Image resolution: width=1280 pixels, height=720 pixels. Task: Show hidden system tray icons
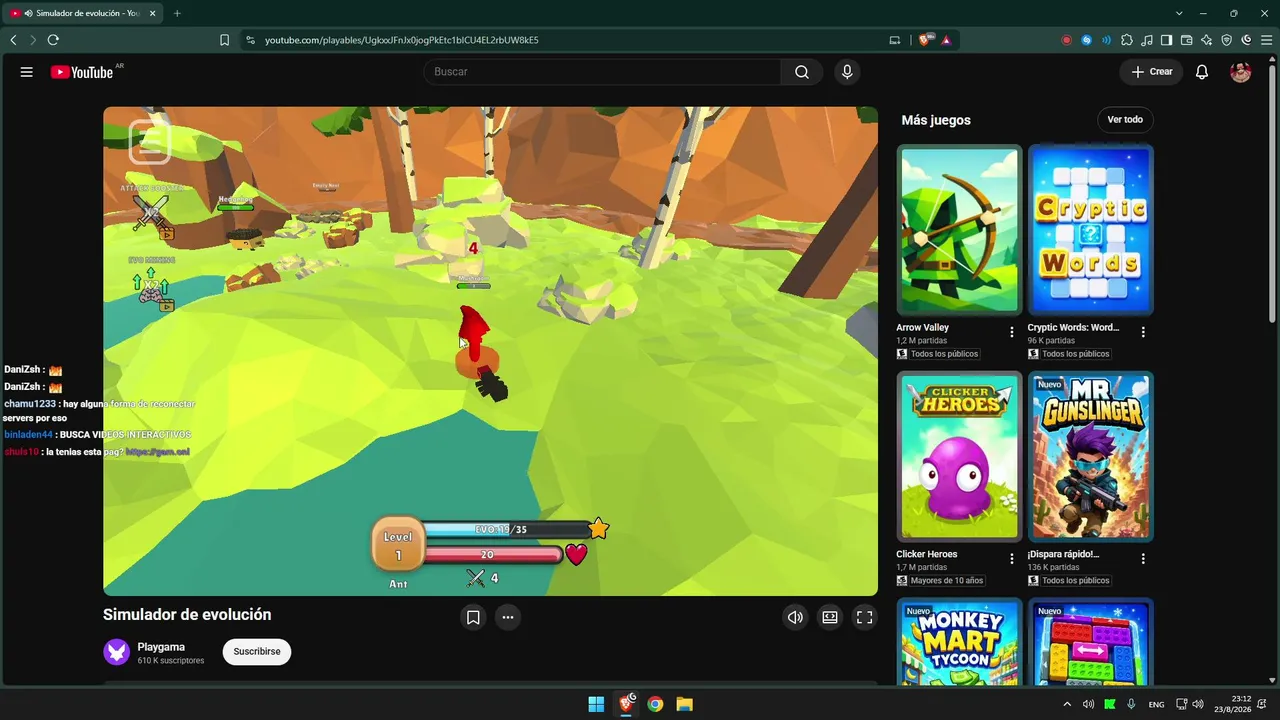(x=1067, y=704)
